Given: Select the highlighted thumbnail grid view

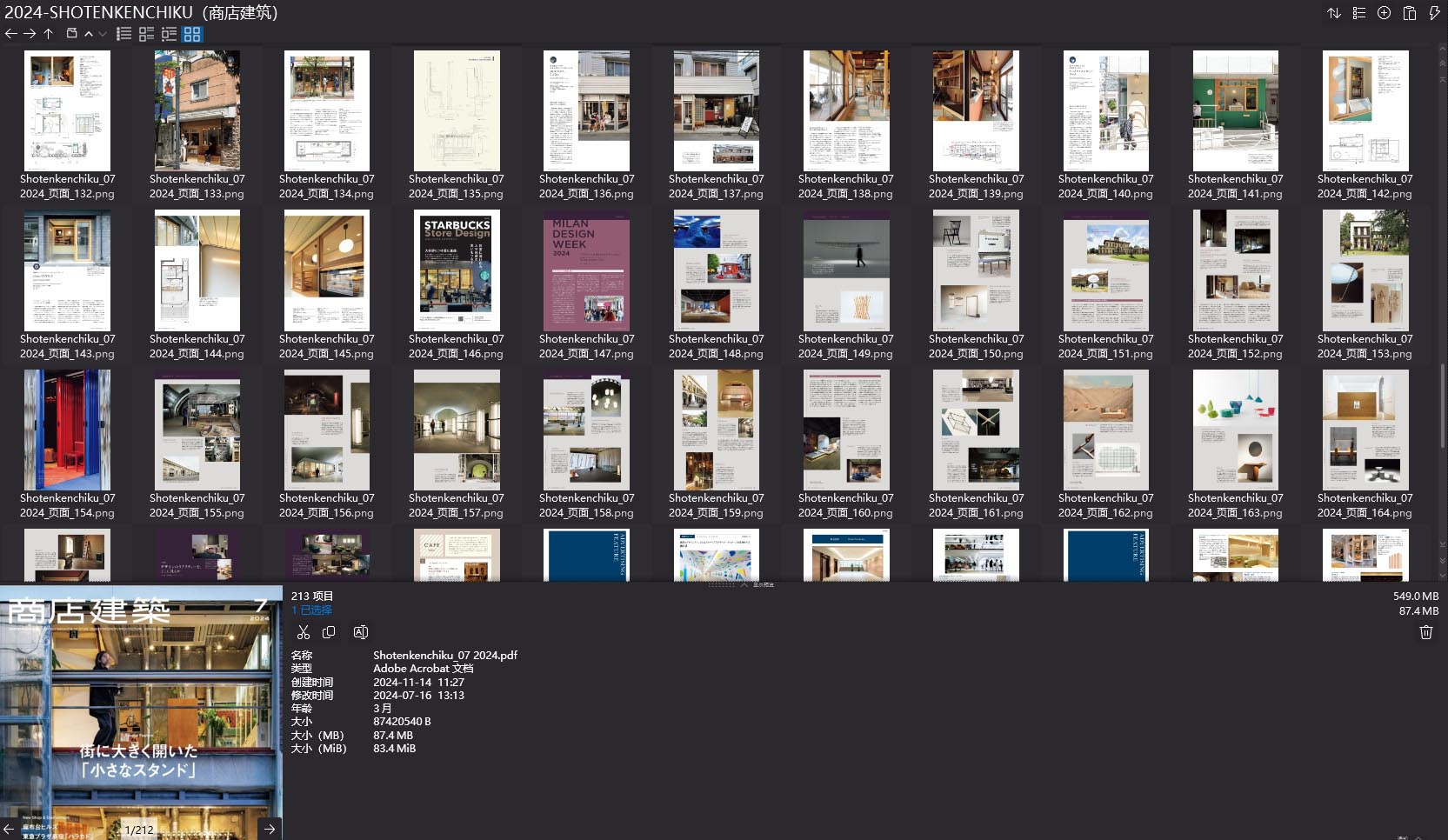Looking at the screenshot, I should pyautogui.click(x=192, y=34).
